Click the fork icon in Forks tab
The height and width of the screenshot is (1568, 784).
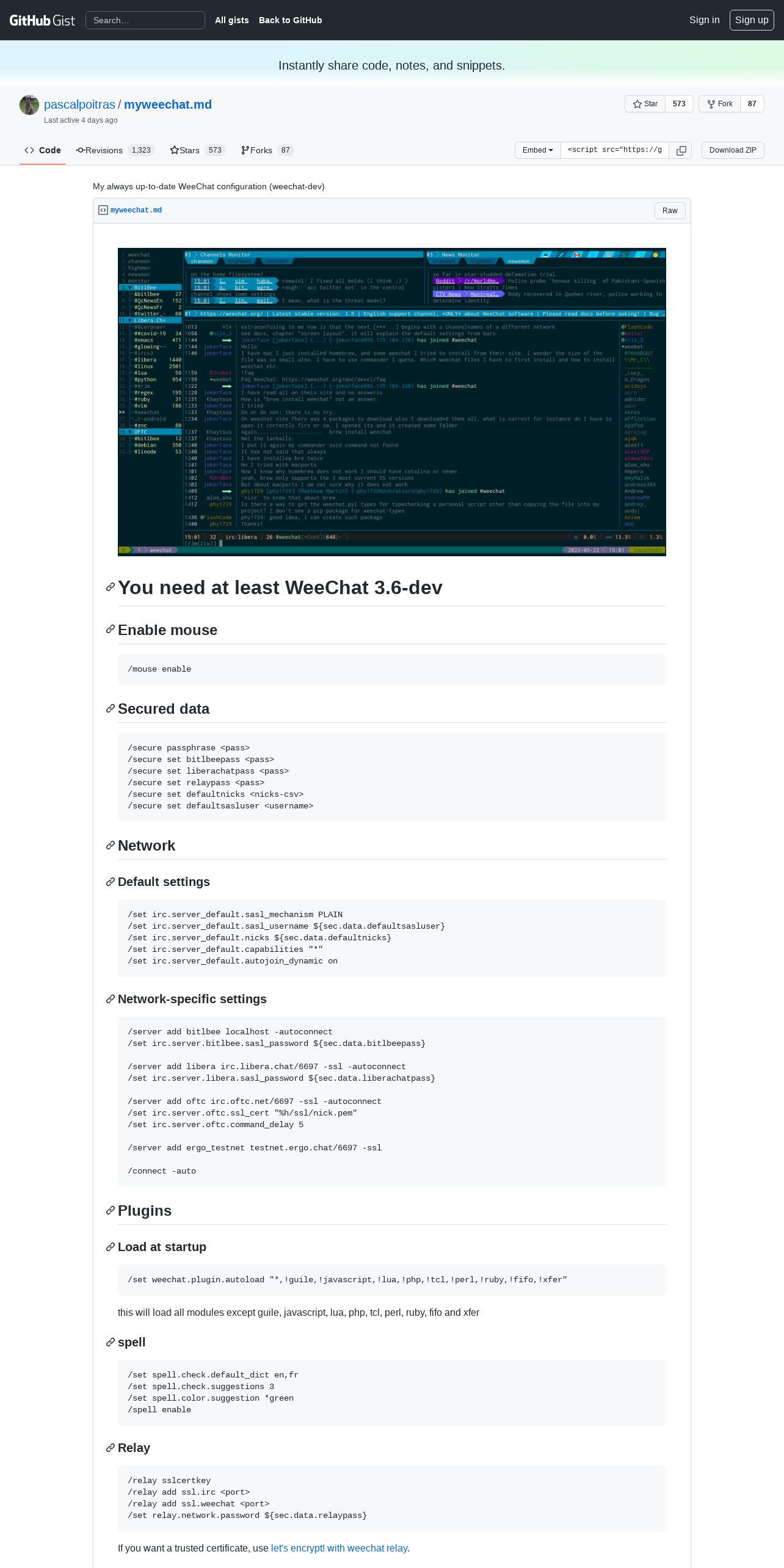coord(245,150)
